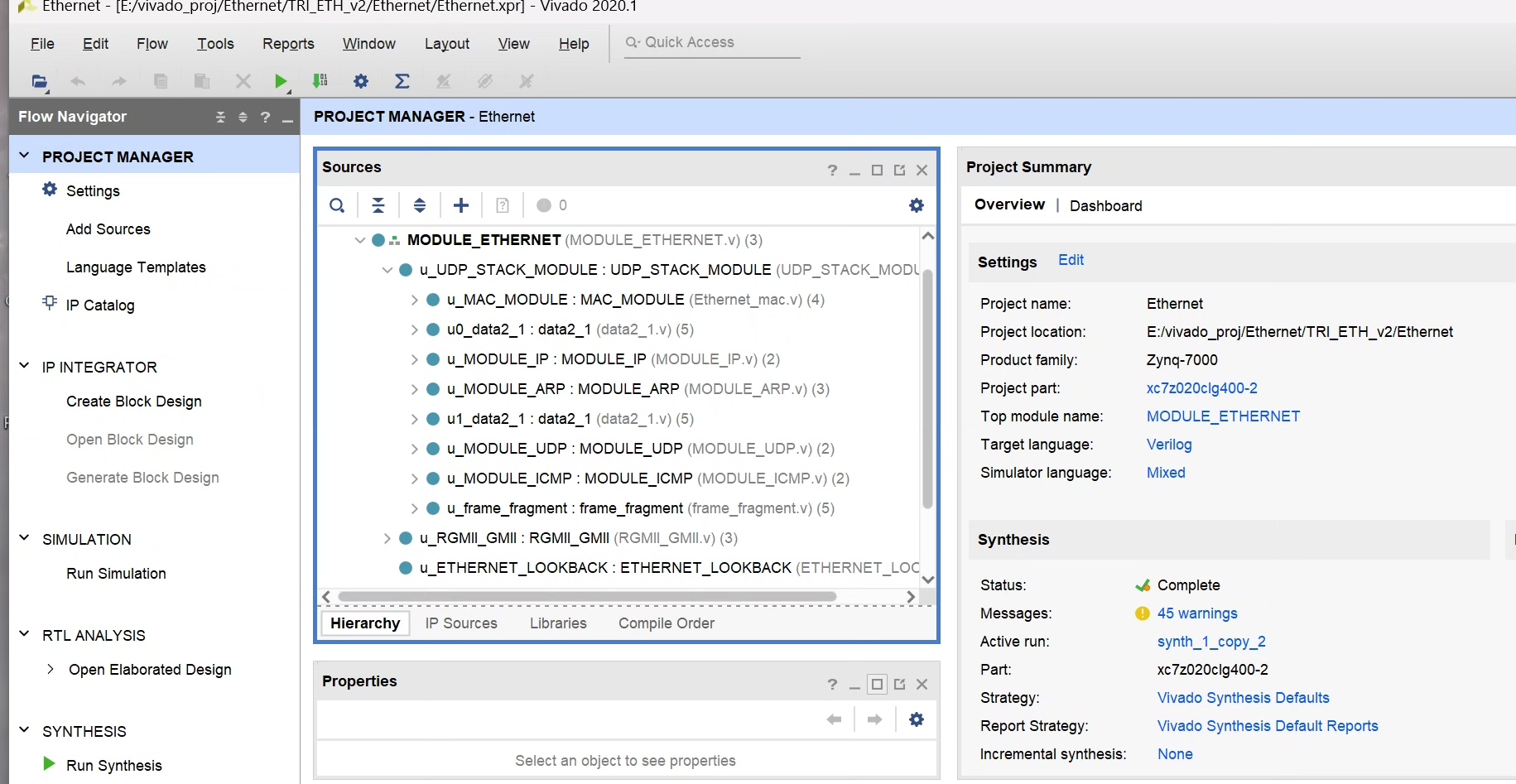
Task: Switch to Compile Order tab
Action: 667,623
